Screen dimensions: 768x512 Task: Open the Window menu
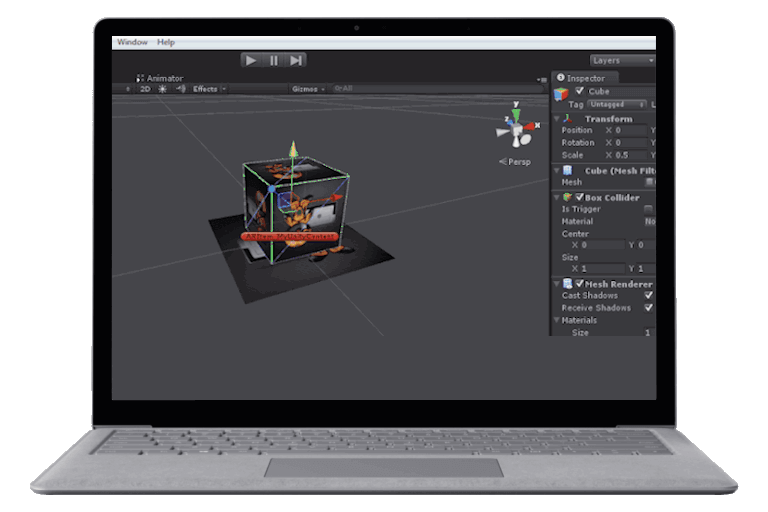coord(132,42)
